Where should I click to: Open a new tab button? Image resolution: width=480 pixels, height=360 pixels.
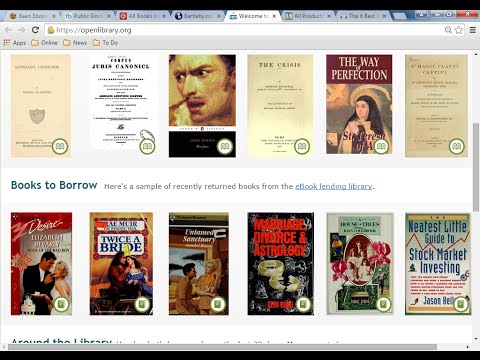pyautogui.click(x=399, y=16)
